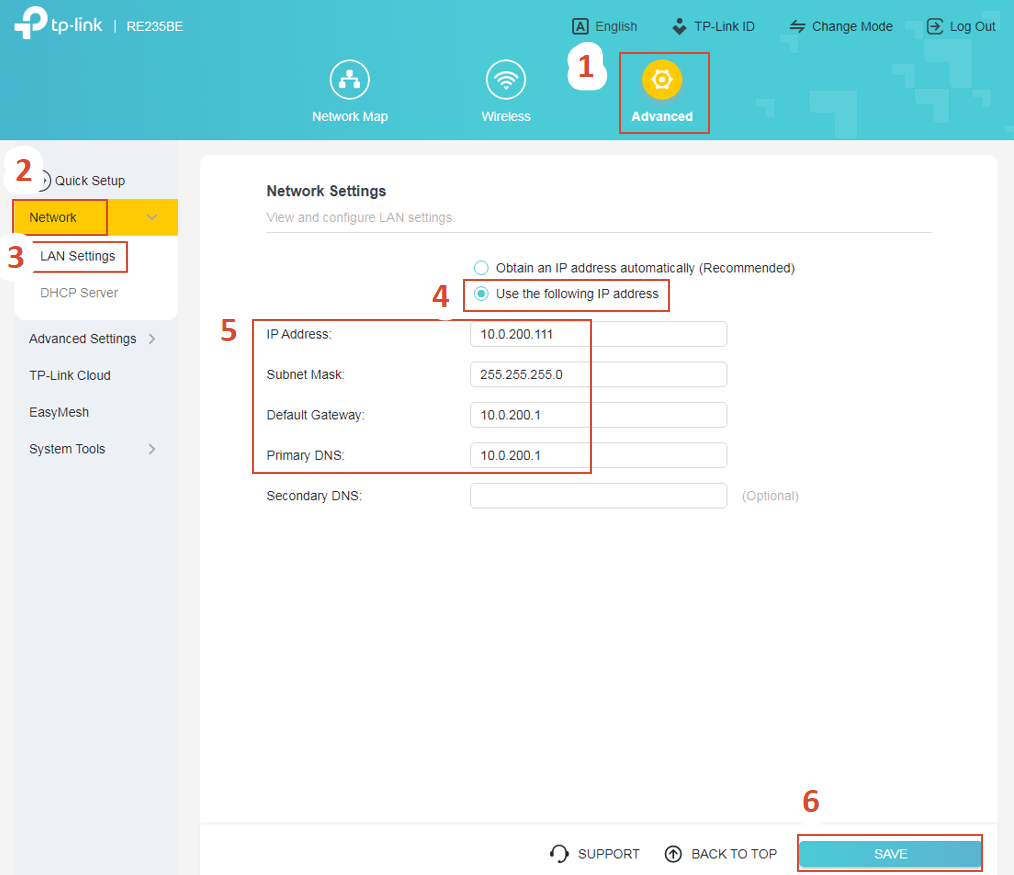The width and height of the screenshot is (1014, 875).
Task: Open Advanced Settings in the sidebar
Action: pyautogui.click(x=83, y=339)
